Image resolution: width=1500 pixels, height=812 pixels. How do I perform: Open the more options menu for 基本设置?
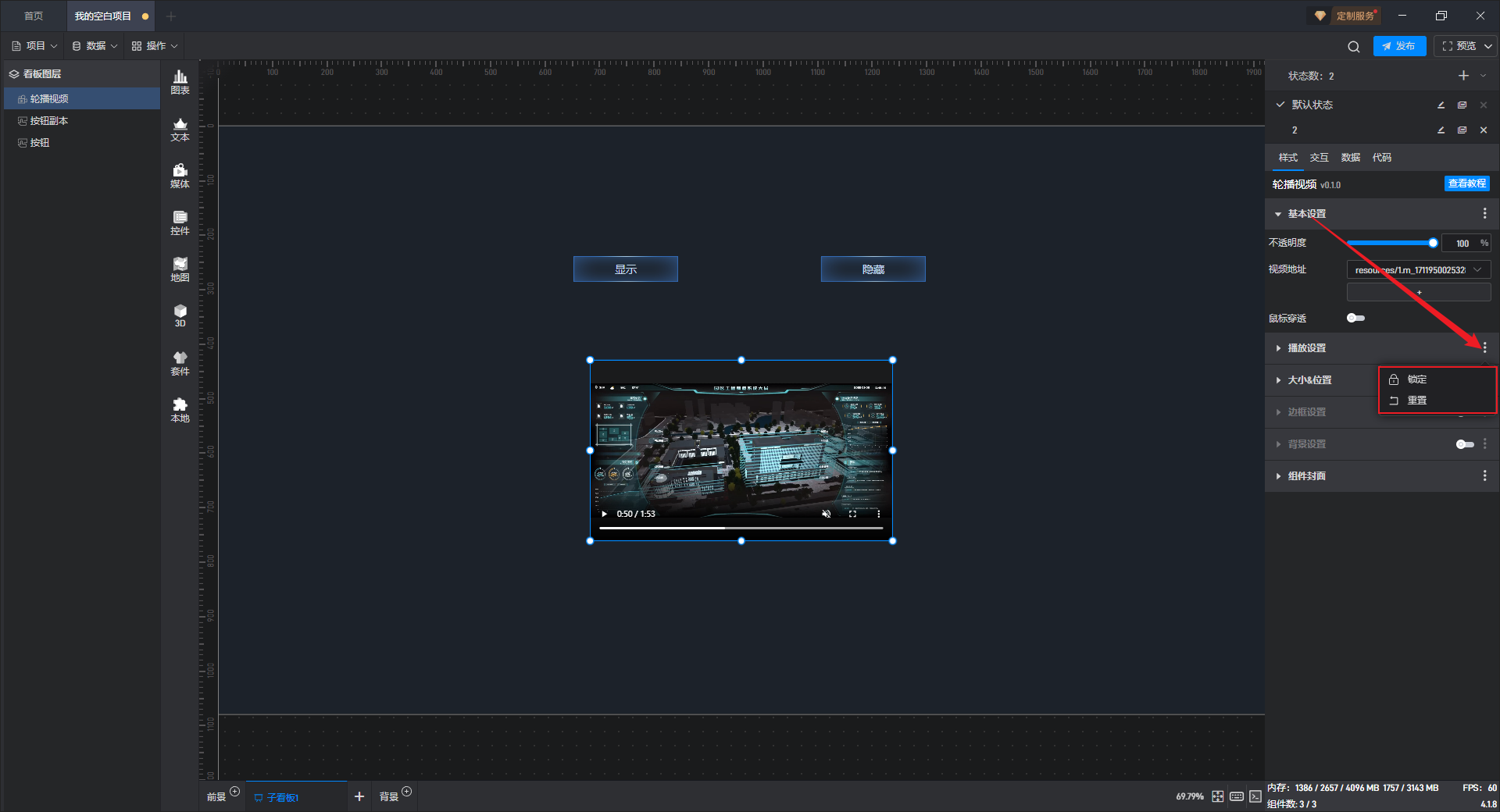[x=1485, y=214]
